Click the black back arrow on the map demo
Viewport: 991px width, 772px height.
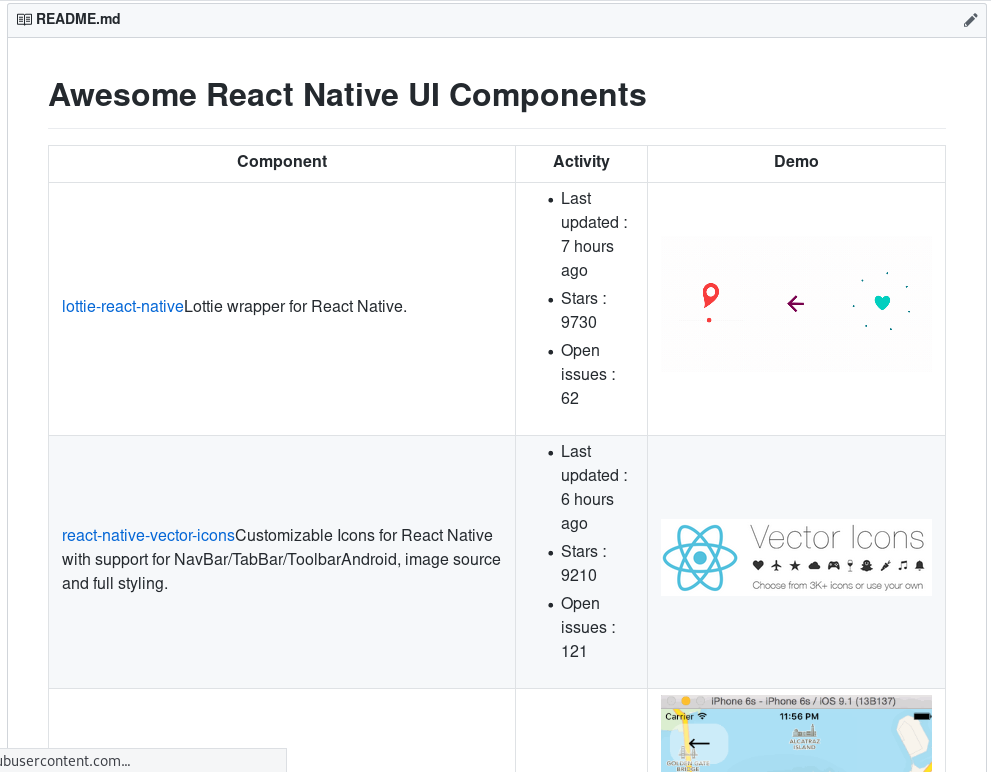click(x=699, y=743)
